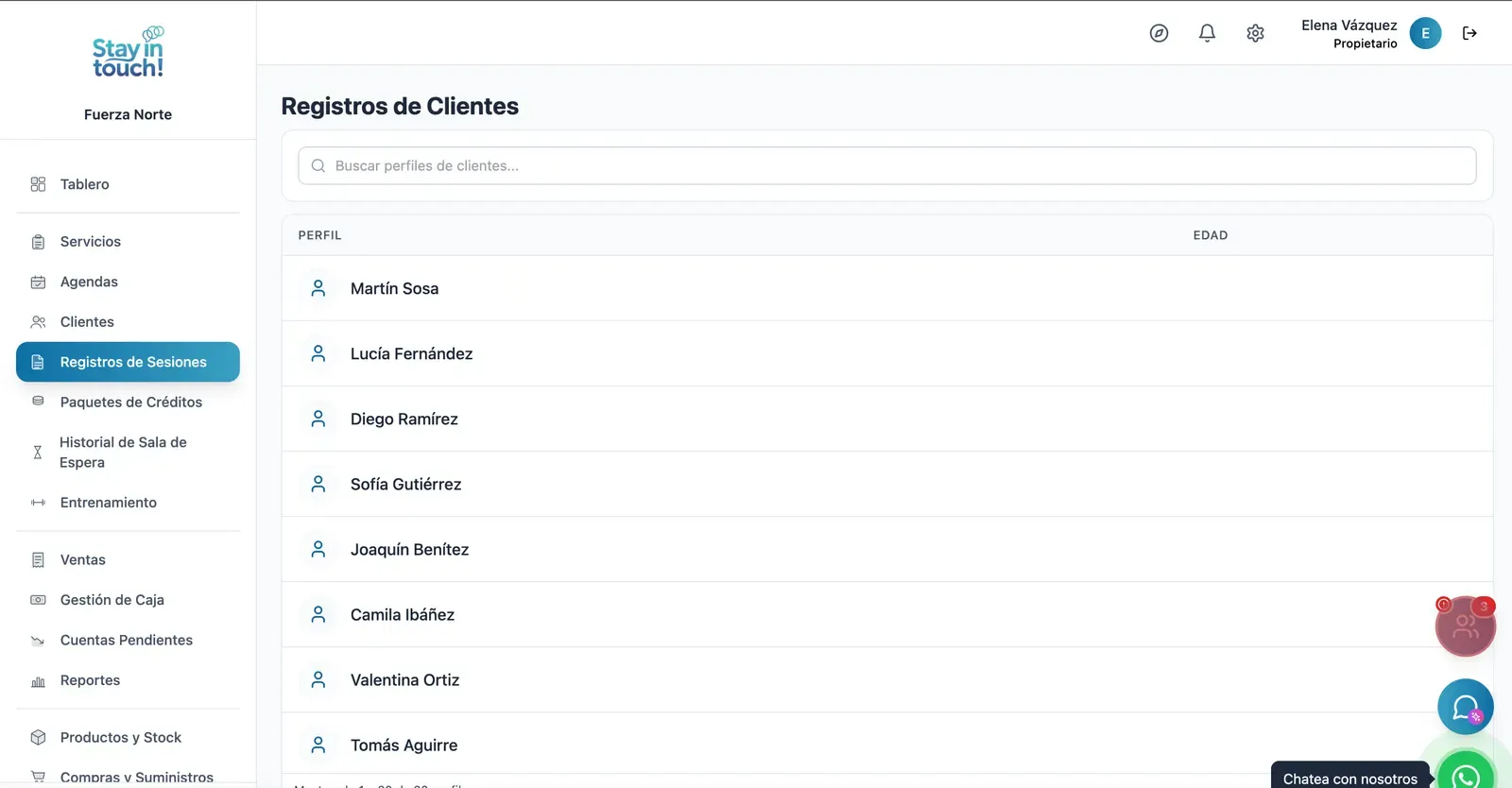Open Entrenamiento in the sidebar
This screenshot has height=788, width=1512.
[x=128, y=503]
